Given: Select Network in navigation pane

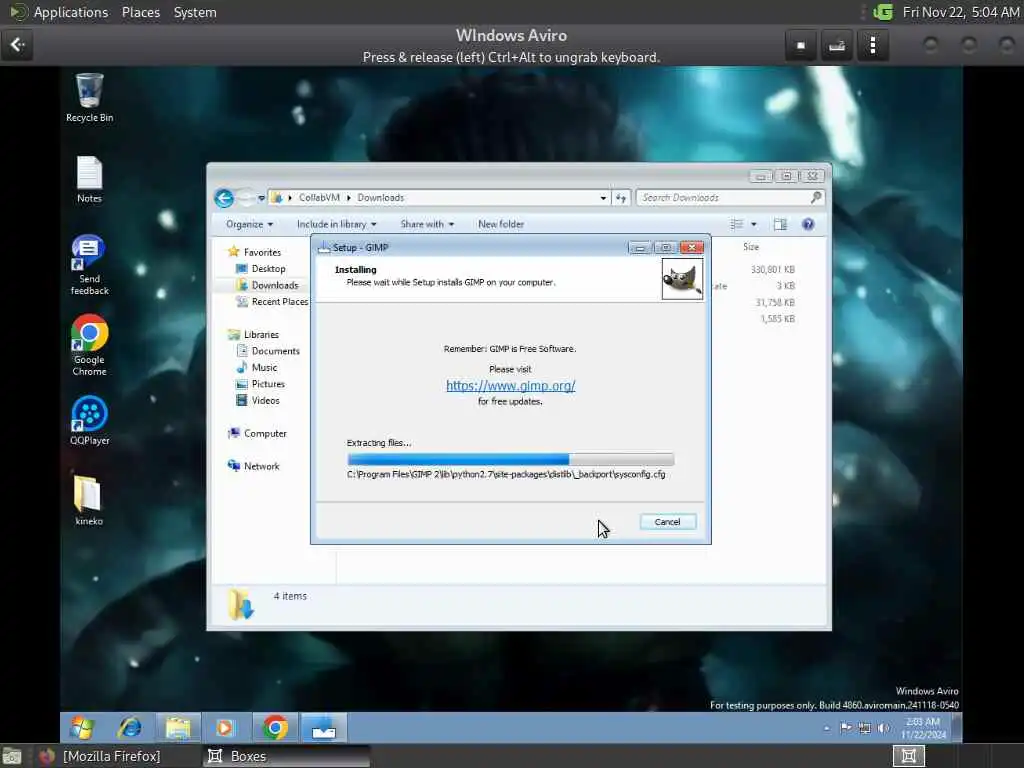Looking at the screenshot, I should 253,466.
